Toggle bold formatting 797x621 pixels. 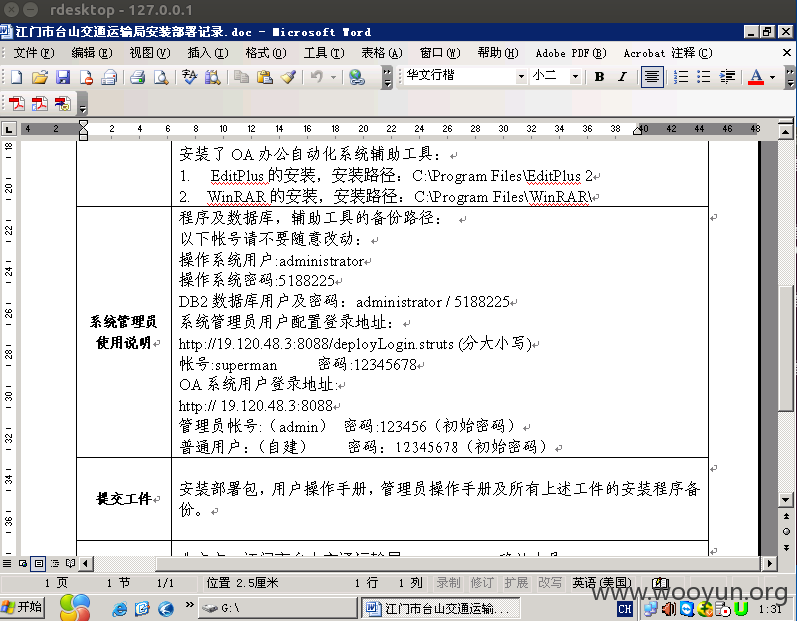click(x=599, y=77)
